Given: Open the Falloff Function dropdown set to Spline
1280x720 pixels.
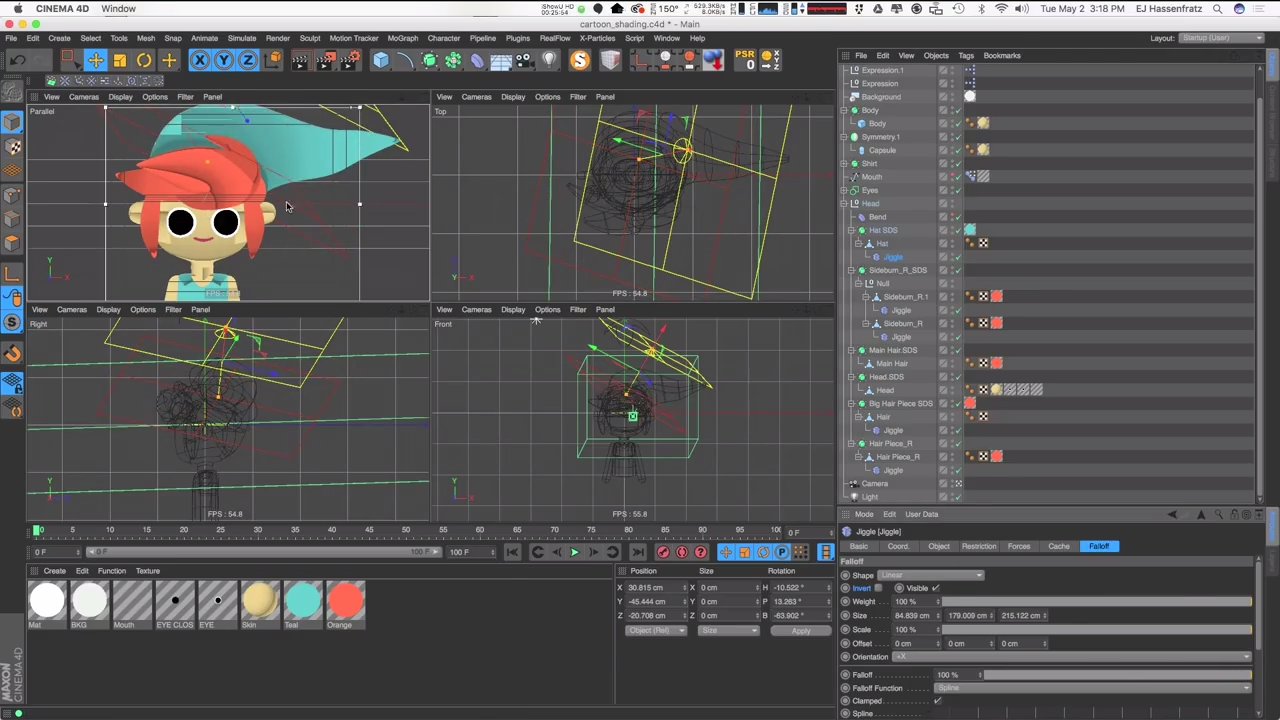Looking at the screenshot, I should [x=1092, y=688].
